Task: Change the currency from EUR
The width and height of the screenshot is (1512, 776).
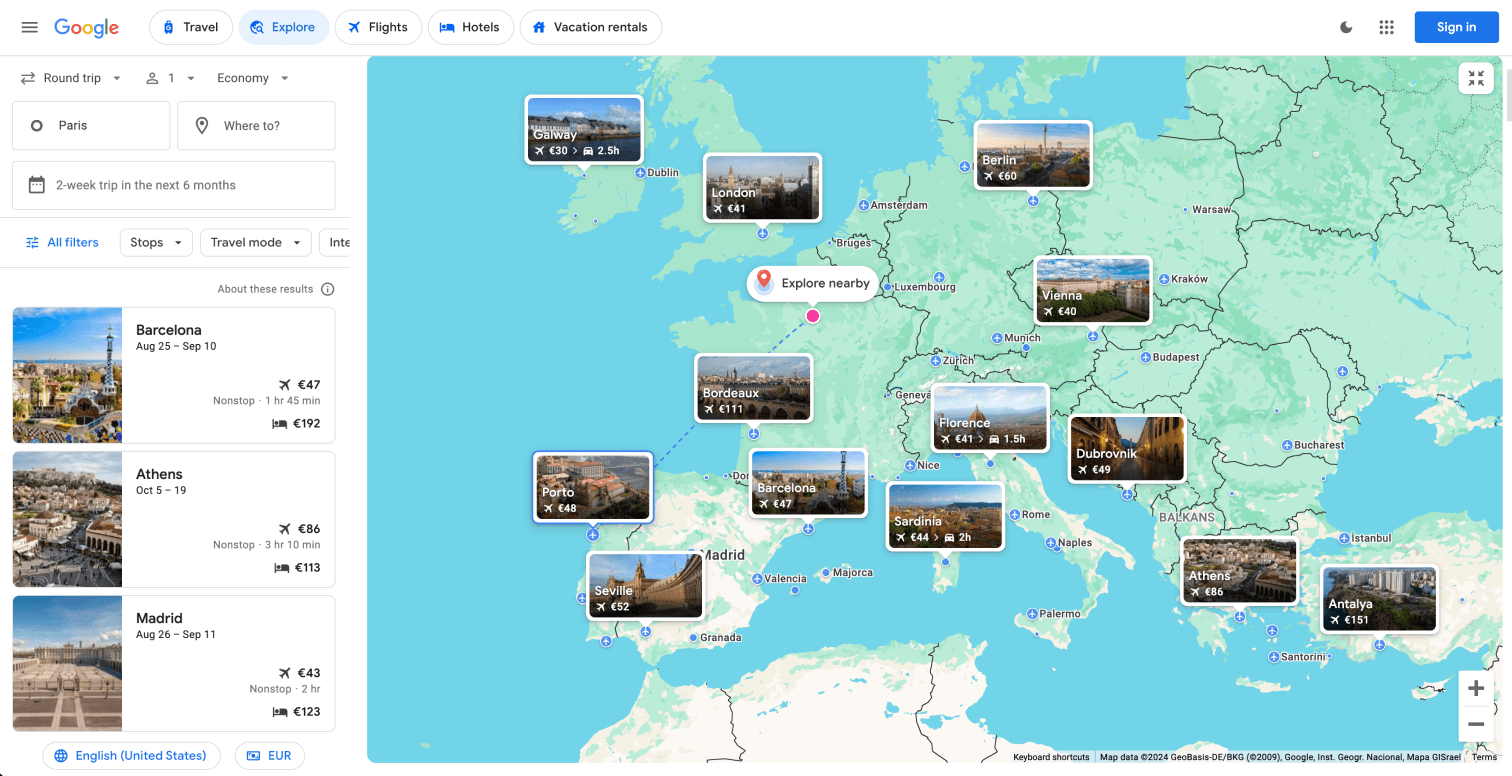Action: pos(269,755)
